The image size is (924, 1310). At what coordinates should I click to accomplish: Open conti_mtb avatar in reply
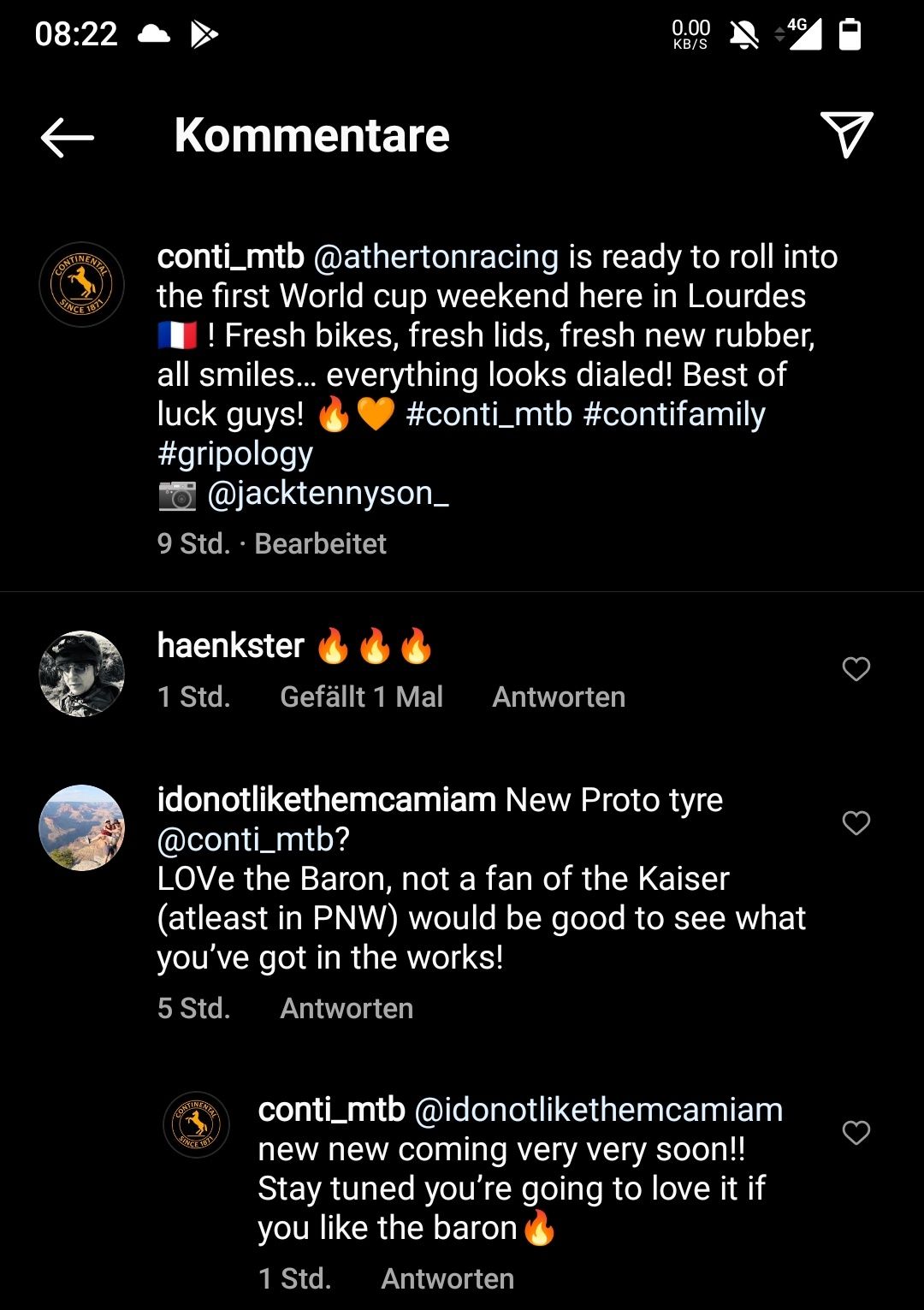click(197, 1124)
